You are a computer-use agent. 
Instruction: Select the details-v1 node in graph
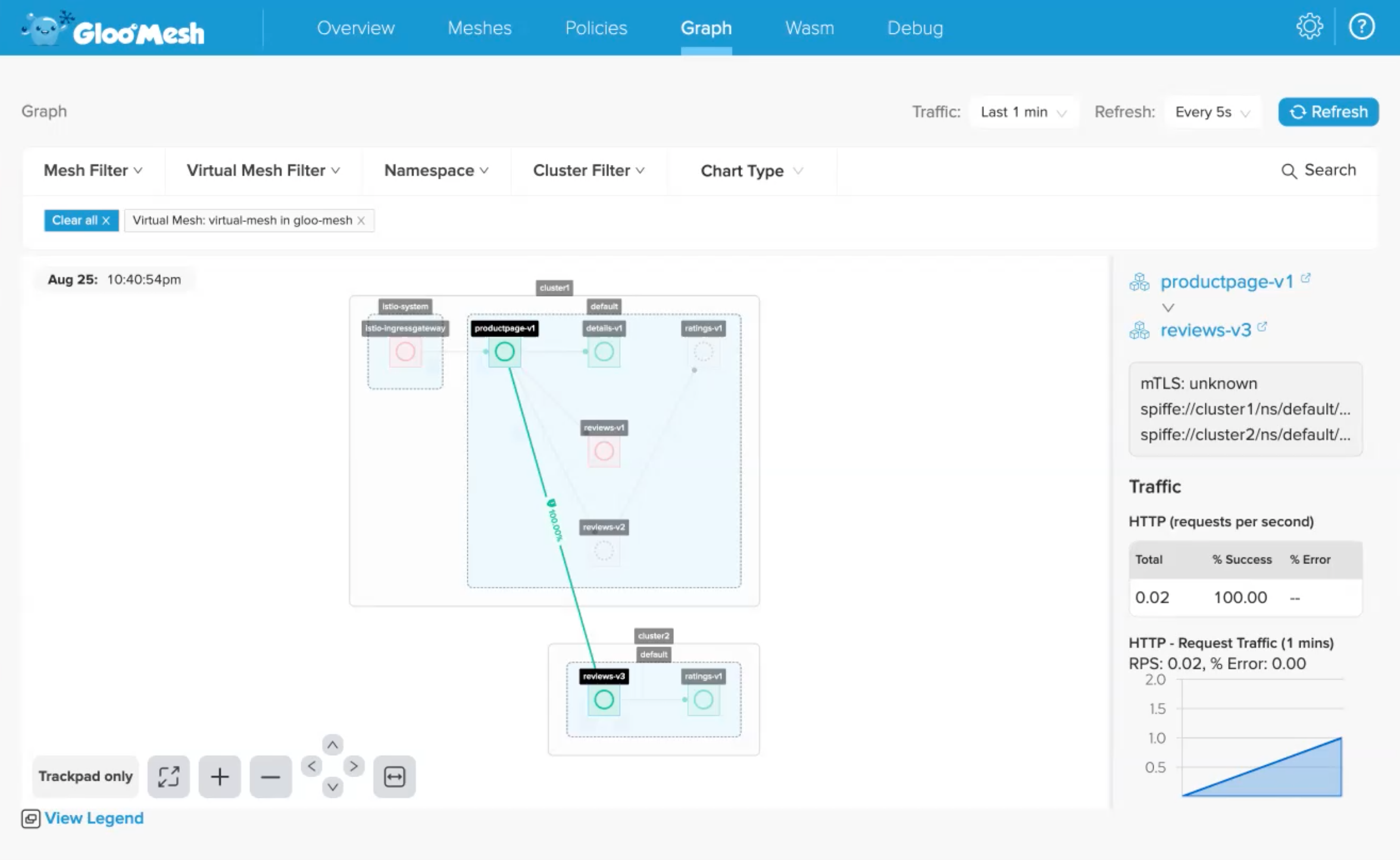click(x=604, y=351)
